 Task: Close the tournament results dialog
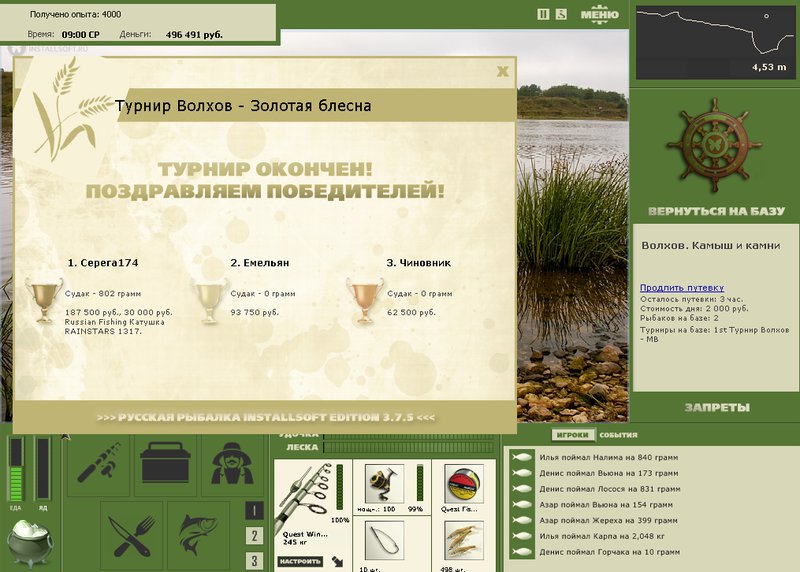503,71
